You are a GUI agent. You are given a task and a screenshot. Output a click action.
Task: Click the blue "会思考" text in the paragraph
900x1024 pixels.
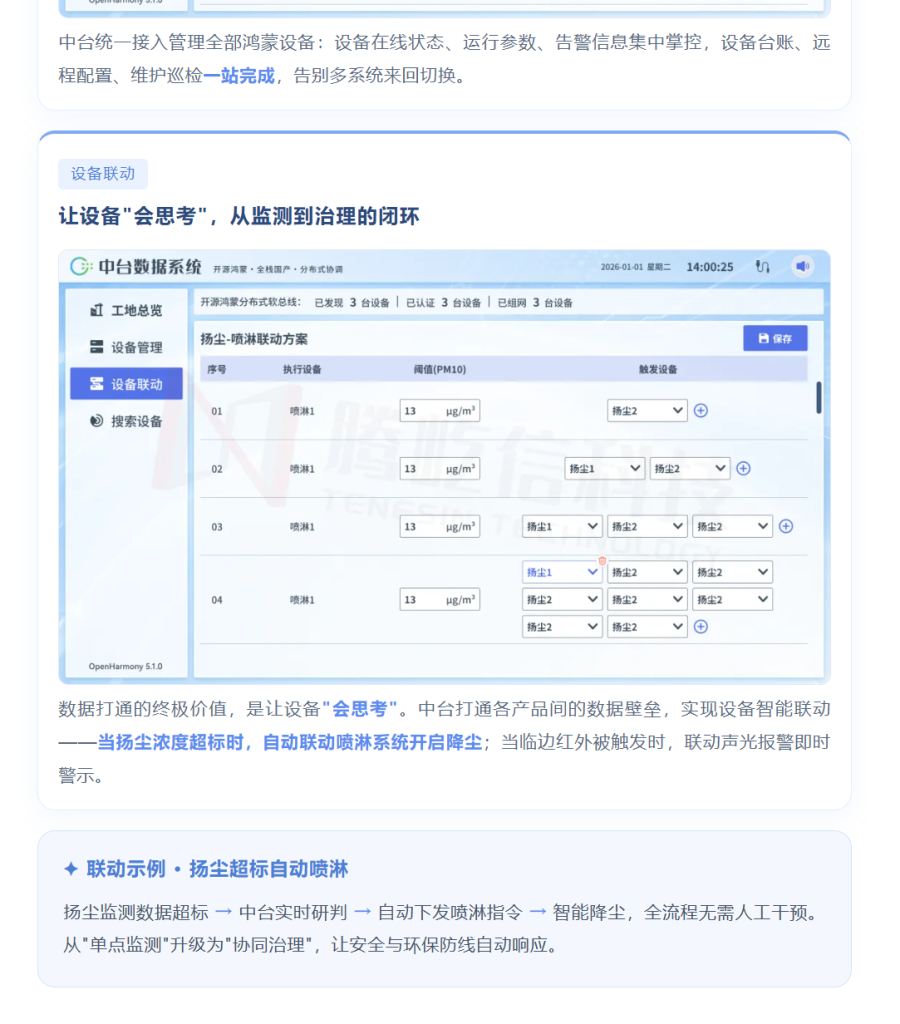tap(360, 709)
